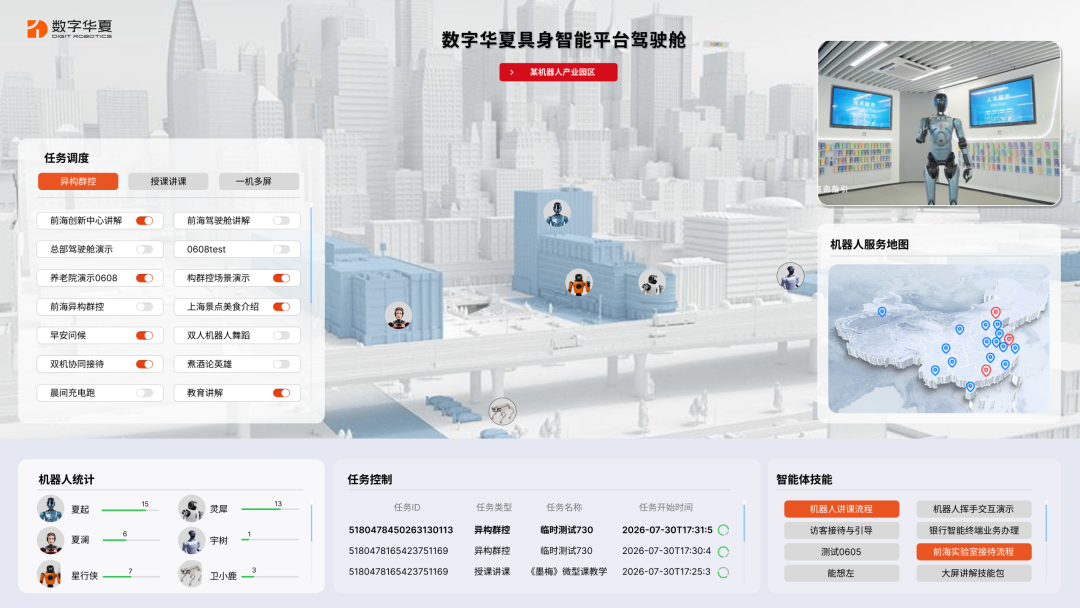The height and width of the screenshot is (608, 1080).
Task: Toggle the 煮酒论英雄 switch
Action: [281, 364]
